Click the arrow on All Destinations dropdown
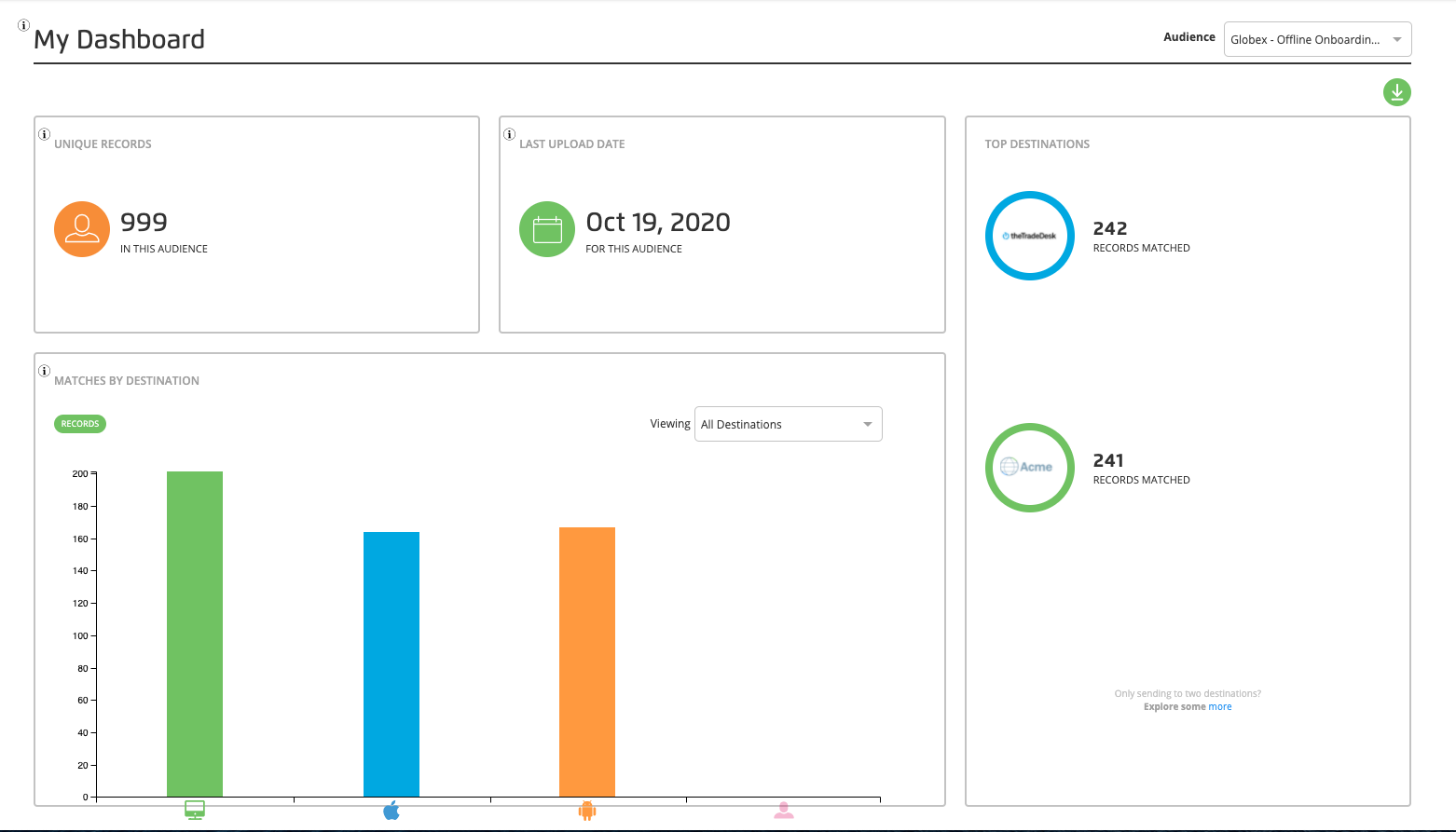 [x=868, y=424]
